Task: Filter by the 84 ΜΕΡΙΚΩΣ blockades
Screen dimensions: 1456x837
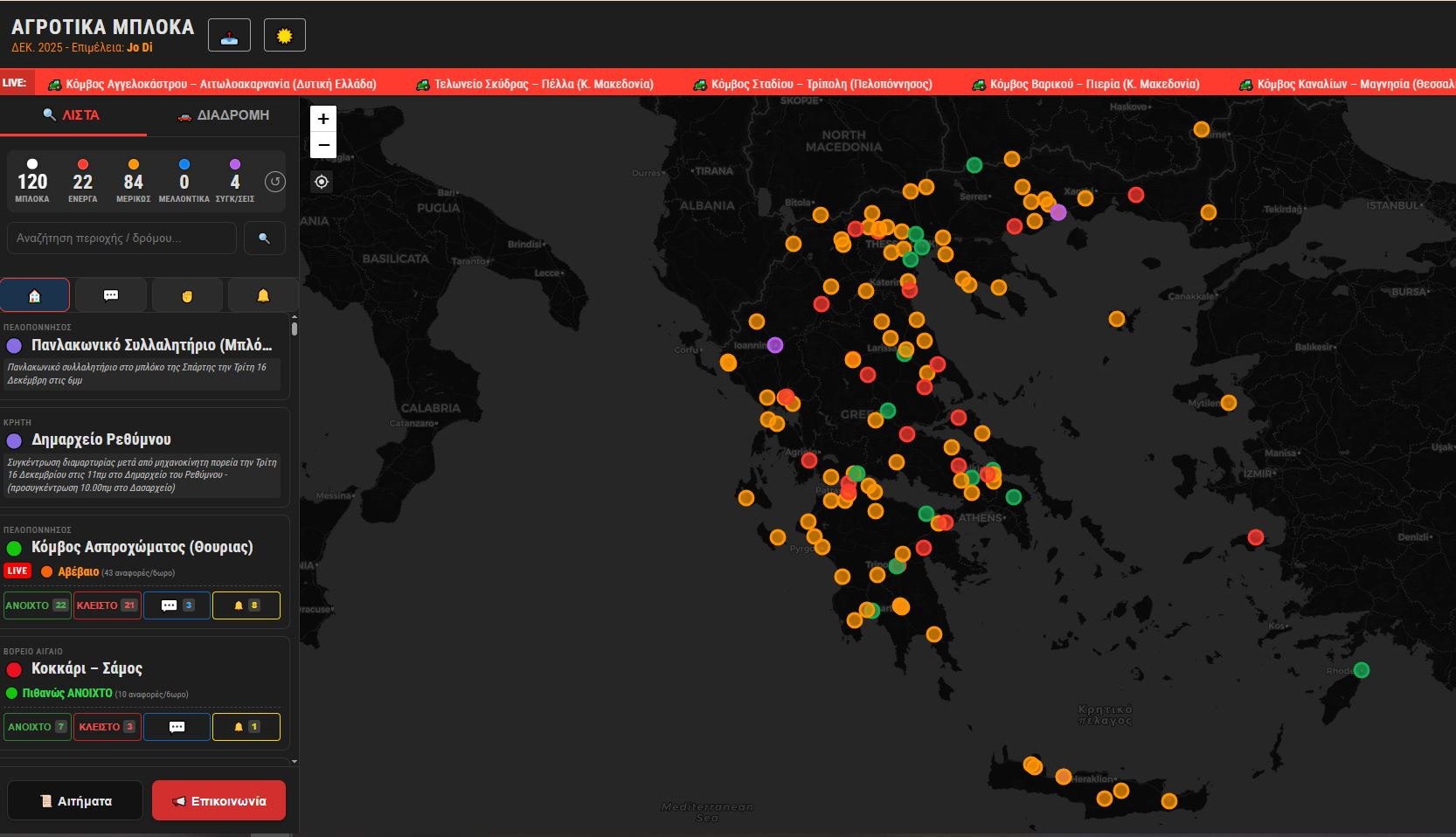Action: point(133,182)
